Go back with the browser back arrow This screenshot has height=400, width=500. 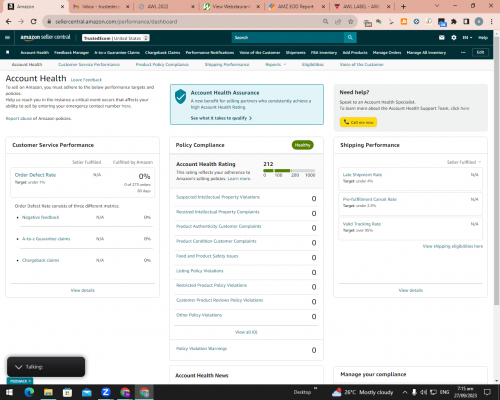(x=9, y=22)
